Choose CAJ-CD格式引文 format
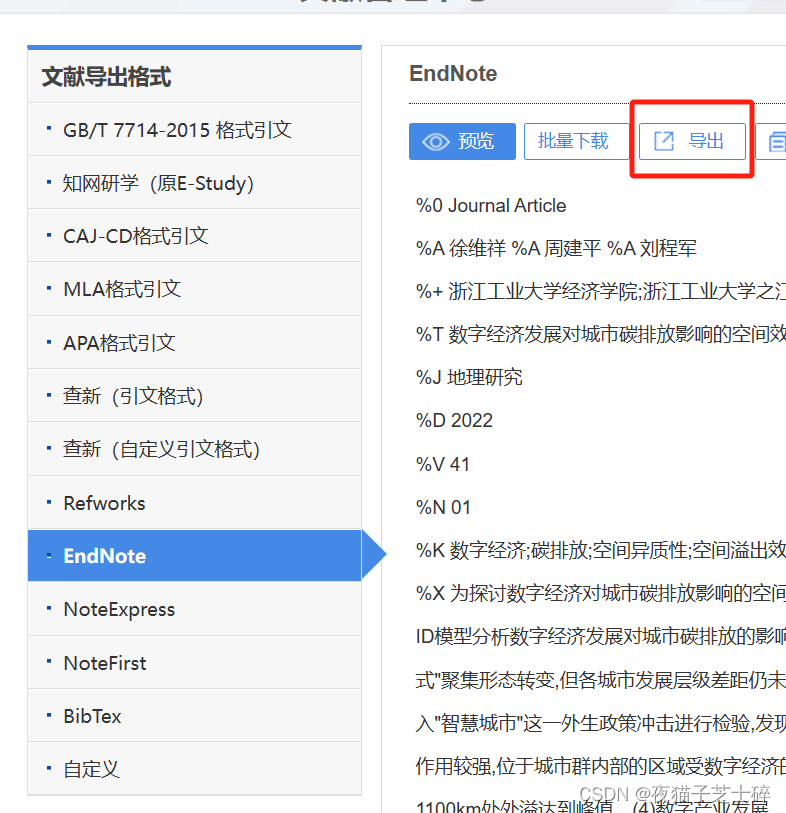 194,236
